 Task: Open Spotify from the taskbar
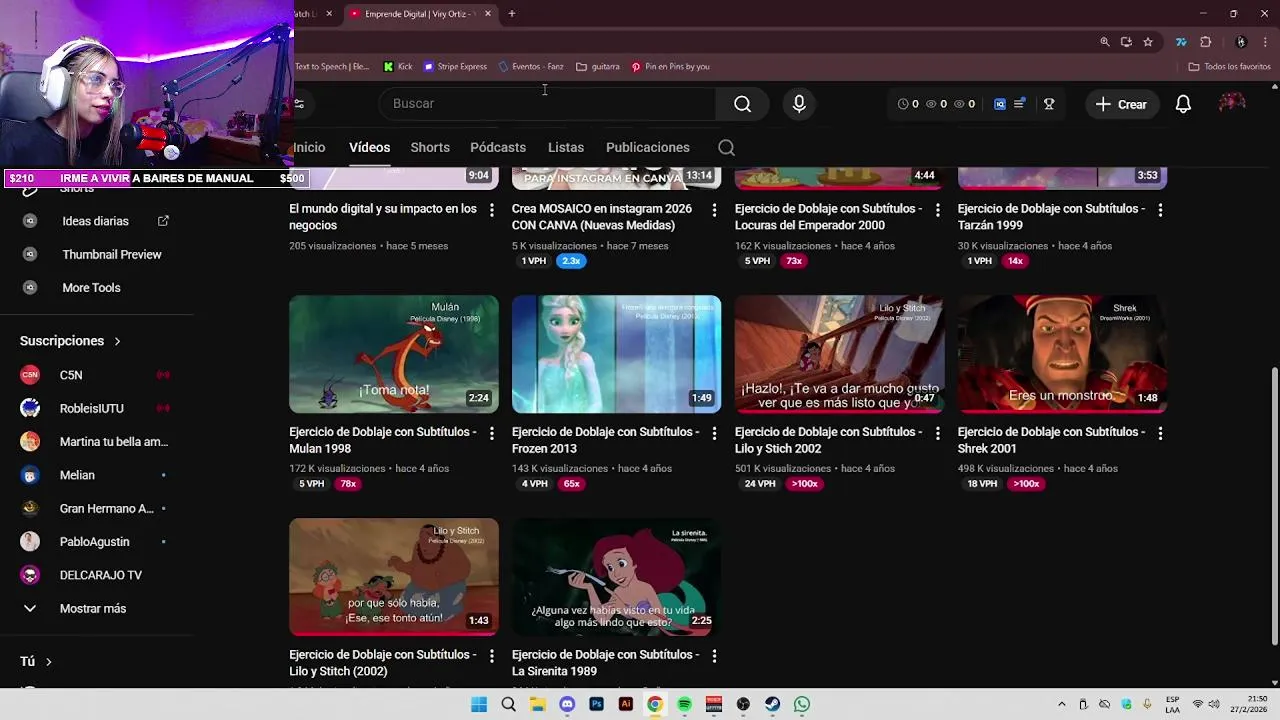tap(685, 704)
